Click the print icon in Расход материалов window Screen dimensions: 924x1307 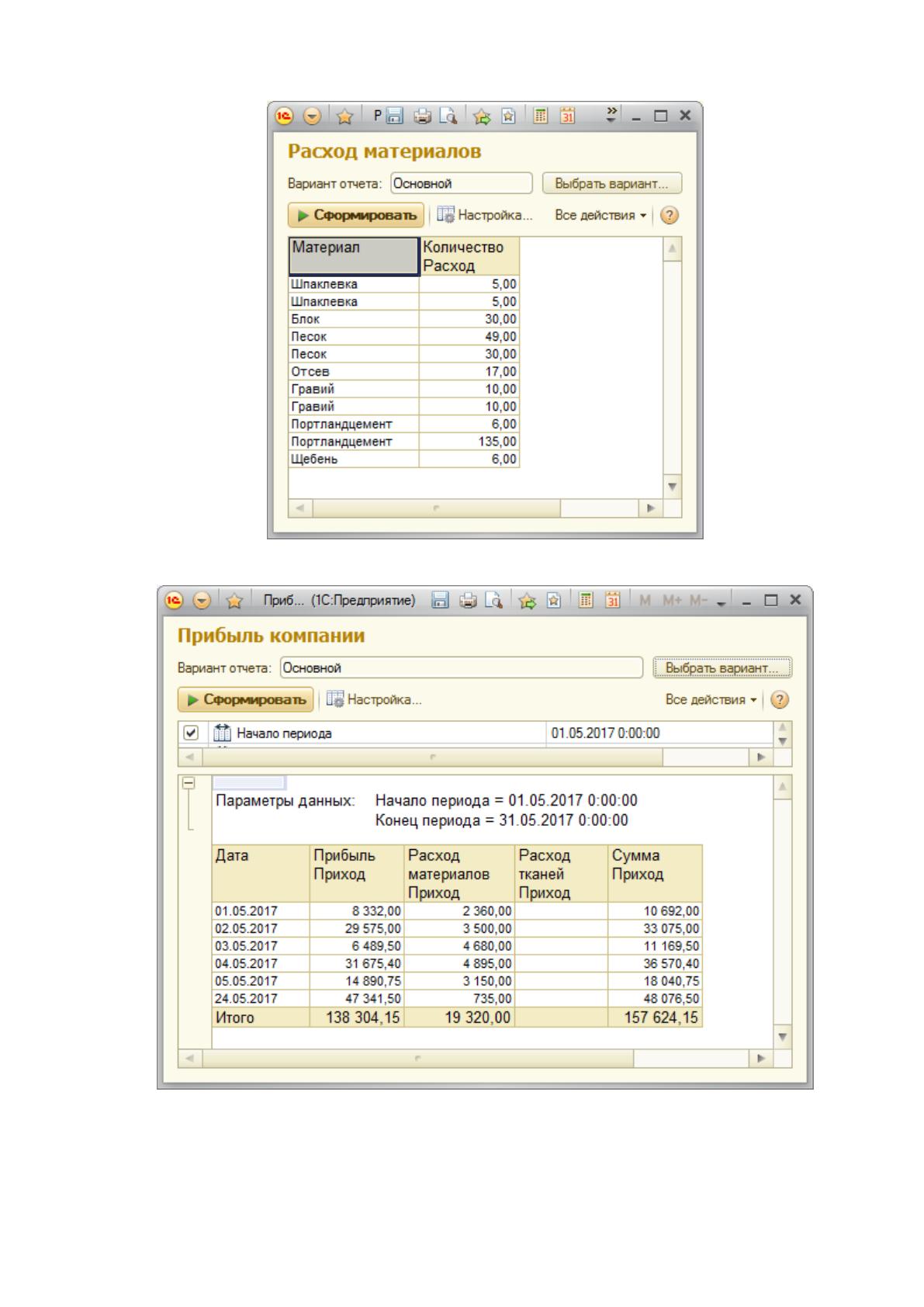click(x=423, y=116)
